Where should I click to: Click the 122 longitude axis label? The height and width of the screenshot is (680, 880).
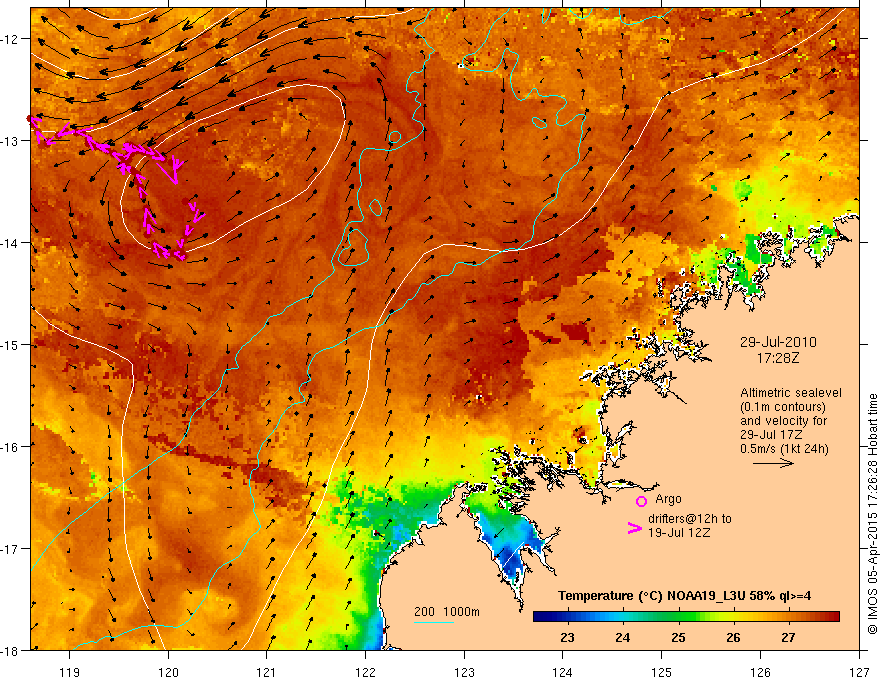click(x=365, y=672)
